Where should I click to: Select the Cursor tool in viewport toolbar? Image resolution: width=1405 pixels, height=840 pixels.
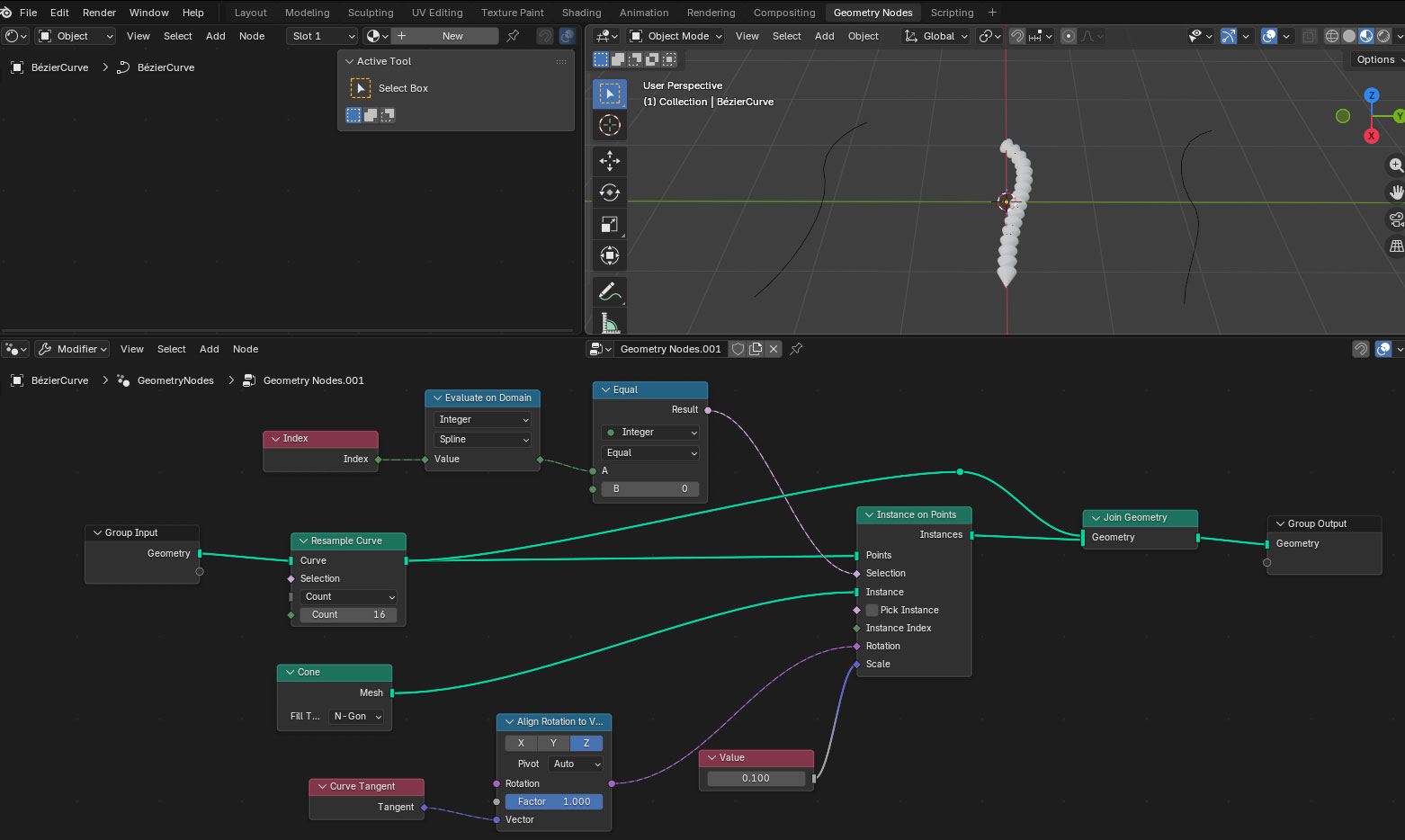point(610,126)
